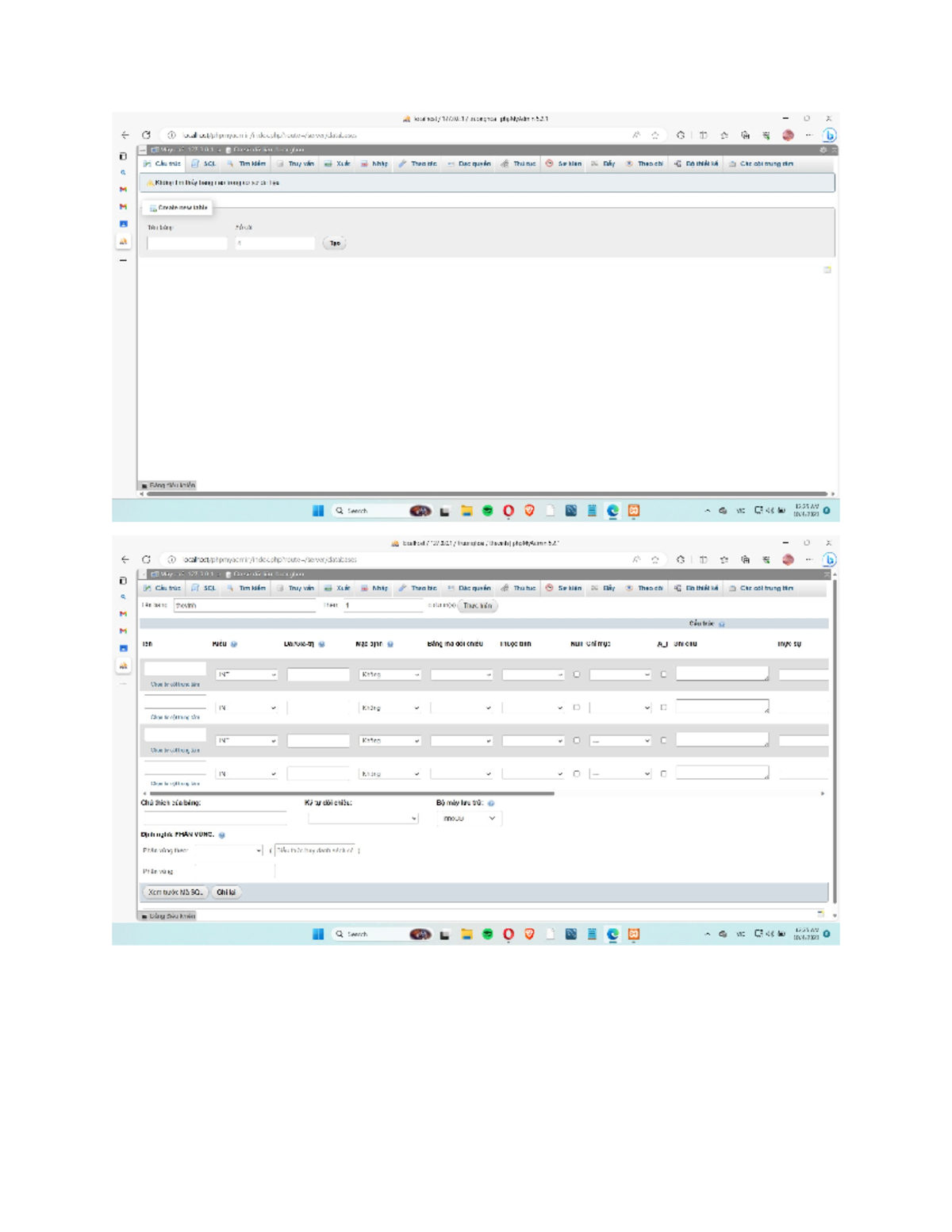The width and height of the screenshot is (952, 1232).
Task: Open XAMPP from upper screenshot taskbar
Action: click(x=633, y=511)
